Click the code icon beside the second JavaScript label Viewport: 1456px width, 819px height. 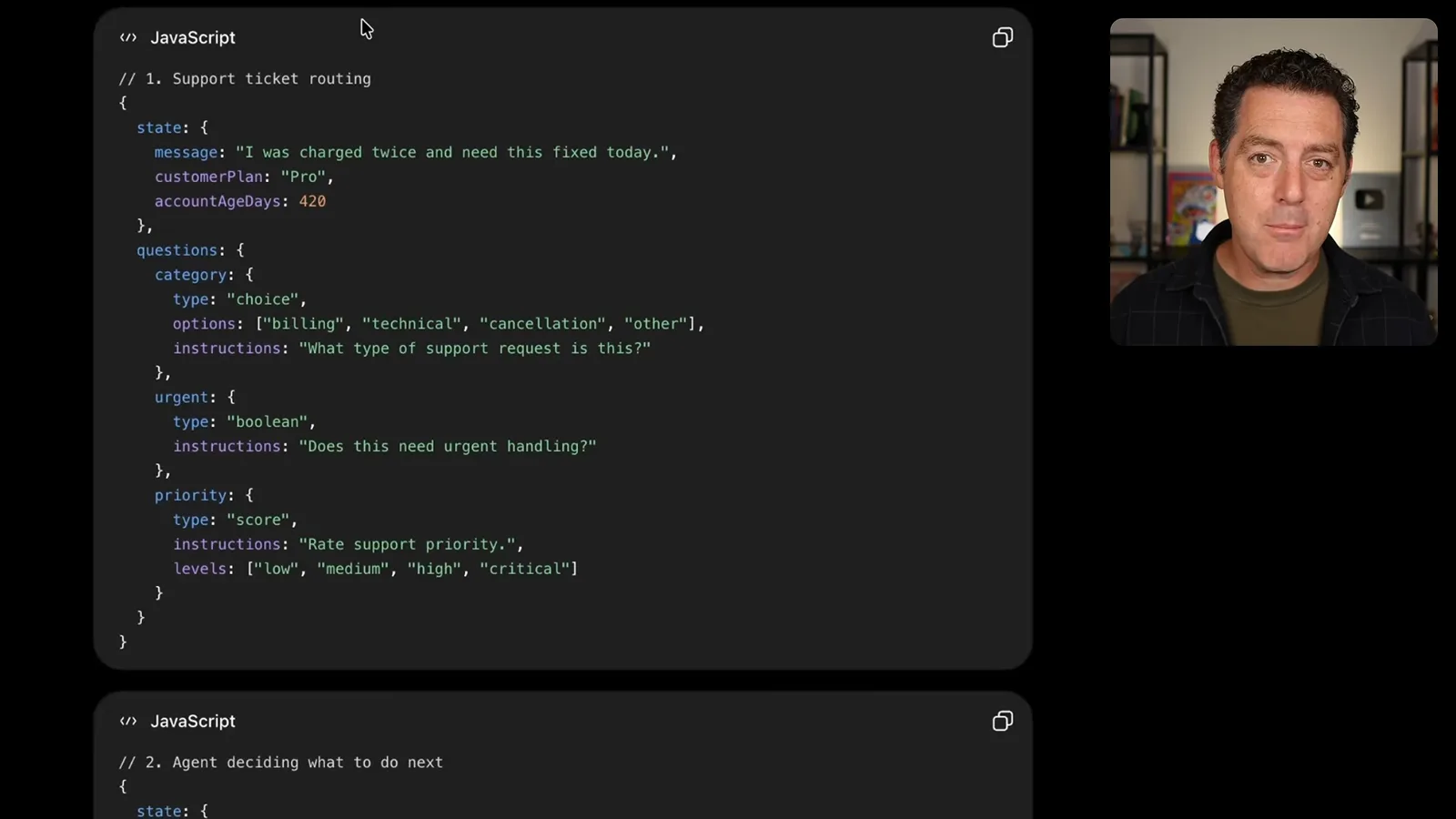coord(128,721)
